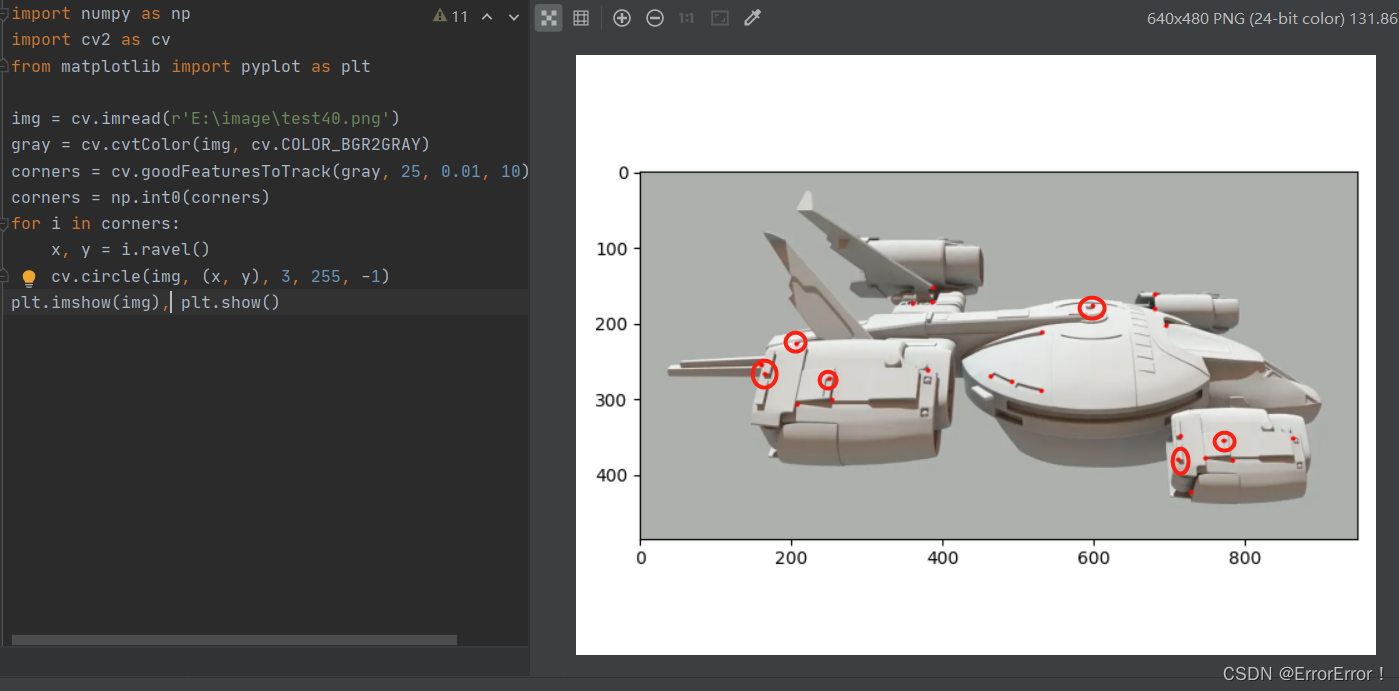Screen dimensions: 1399x691
Task: Collapse the from matplotlib fold marker
Action: (5, 67)
